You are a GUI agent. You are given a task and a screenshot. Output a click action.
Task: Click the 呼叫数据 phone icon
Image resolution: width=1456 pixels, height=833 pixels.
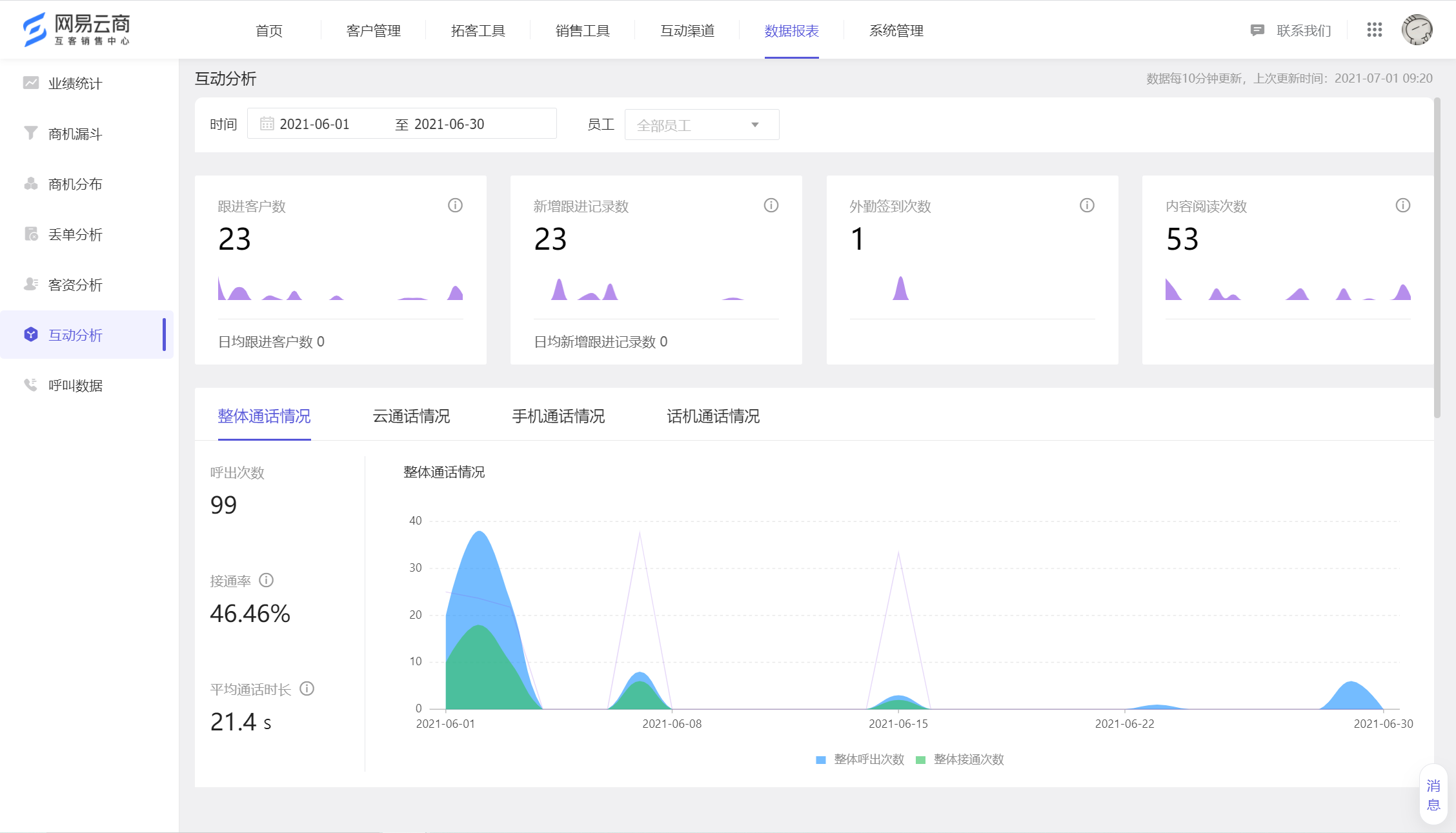pos(31,385)
